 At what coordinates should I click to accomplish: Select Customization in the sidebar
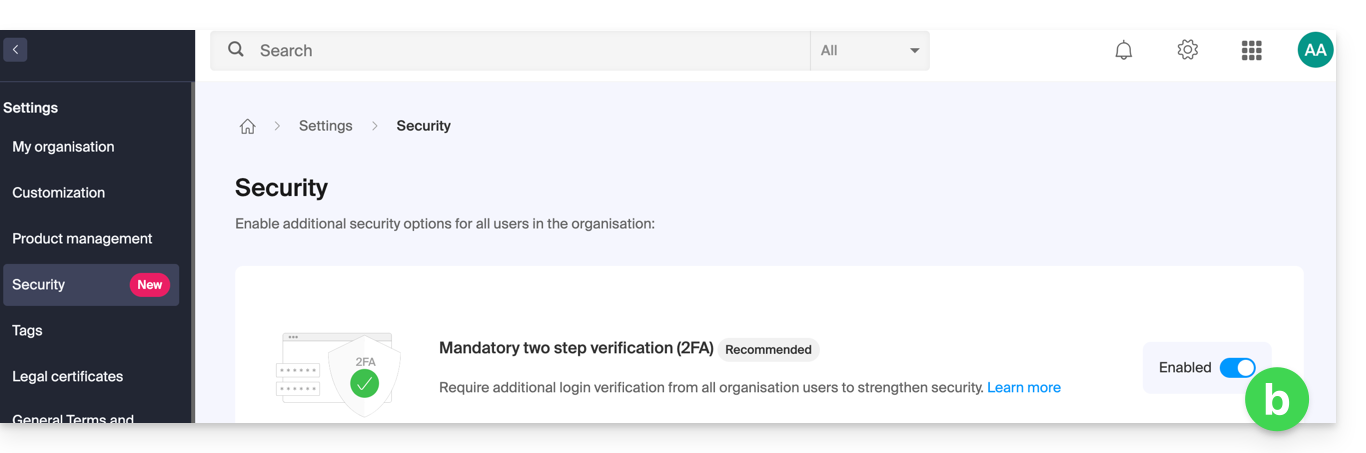pos(58,193)
